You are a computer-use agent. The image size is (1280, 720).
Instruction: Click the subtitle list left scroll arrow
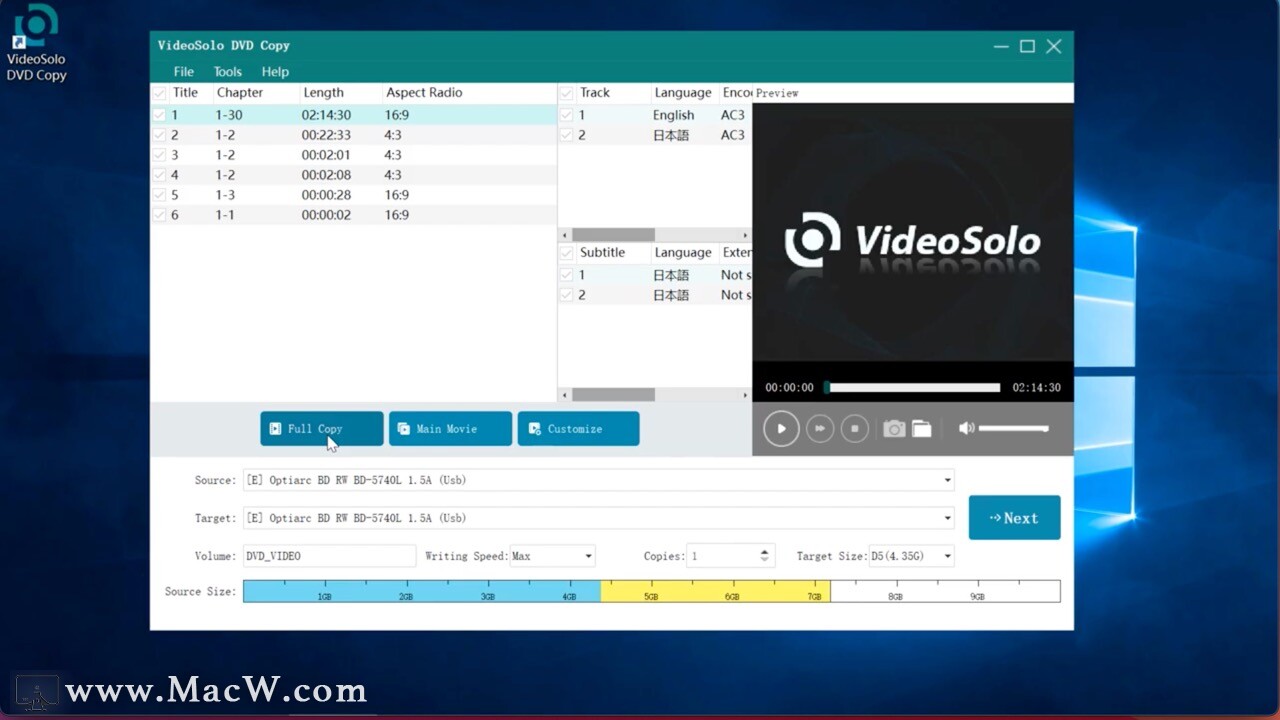(564, 395)
